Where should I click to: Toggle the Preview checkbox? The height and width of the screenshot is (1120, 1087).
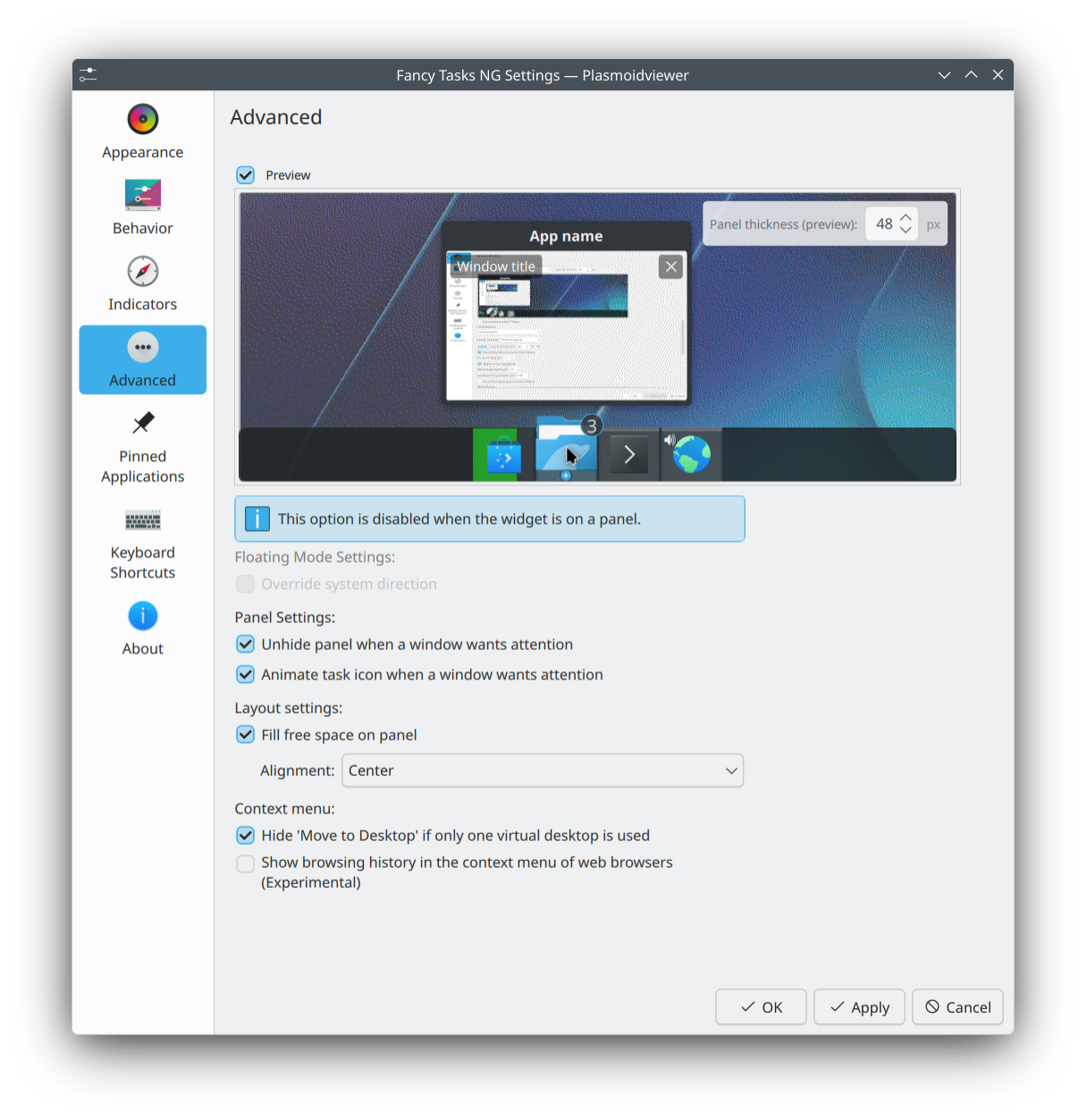[x=246, y=175]
